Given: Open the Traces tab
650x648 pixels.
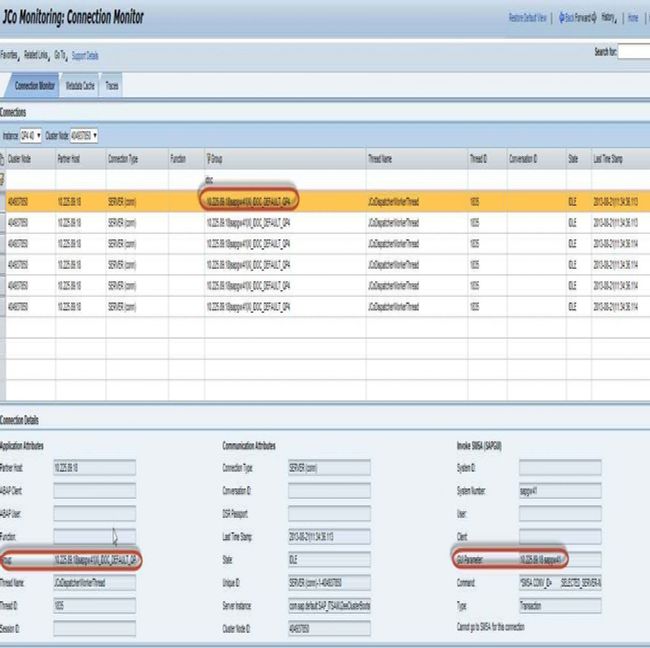Looking at the screenshot, I should (x=112, y=86).
